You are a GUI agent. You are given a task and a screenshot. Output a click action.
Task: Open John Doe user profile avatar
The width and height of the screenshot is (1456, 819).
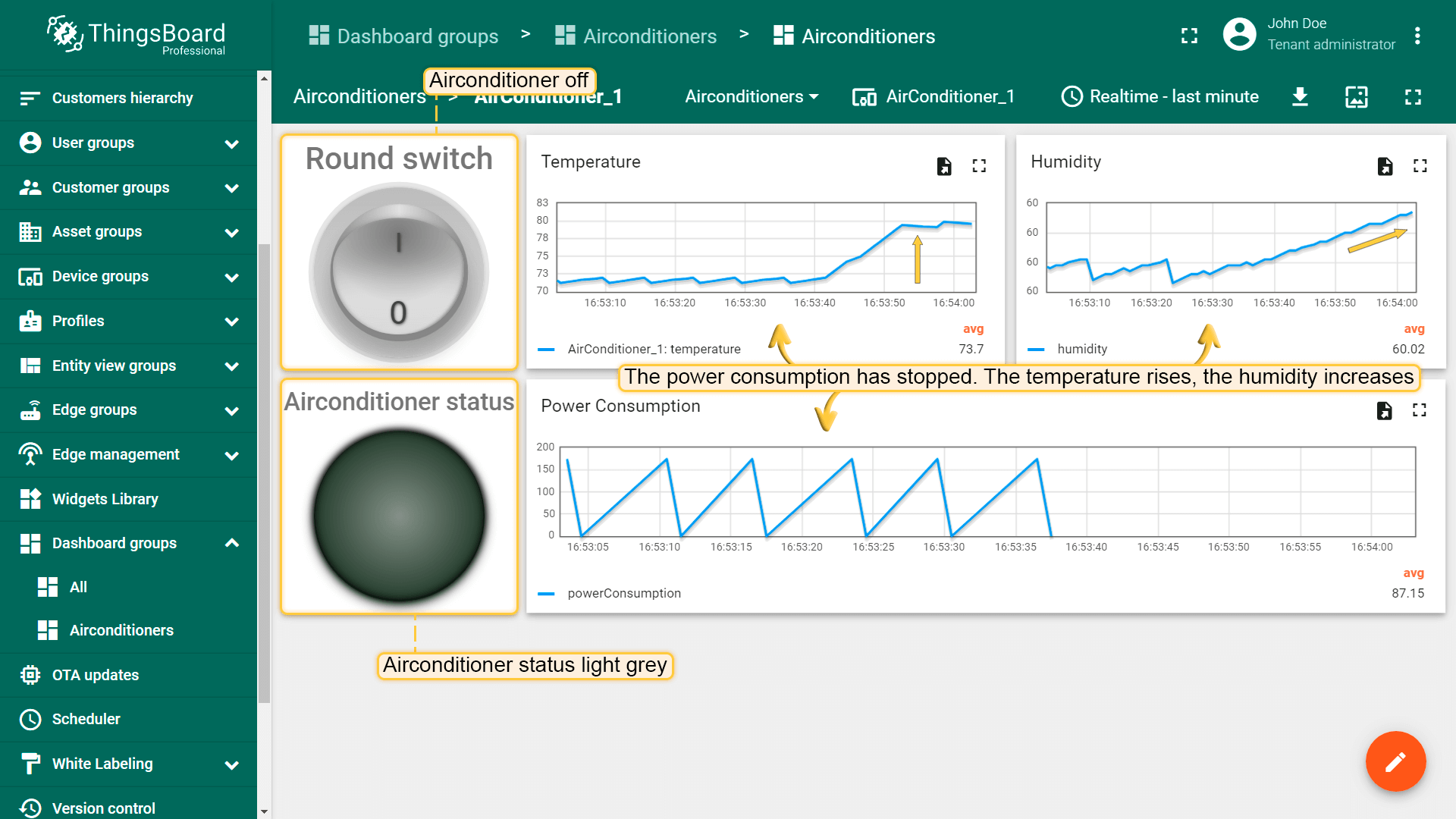pos(1240,34)
